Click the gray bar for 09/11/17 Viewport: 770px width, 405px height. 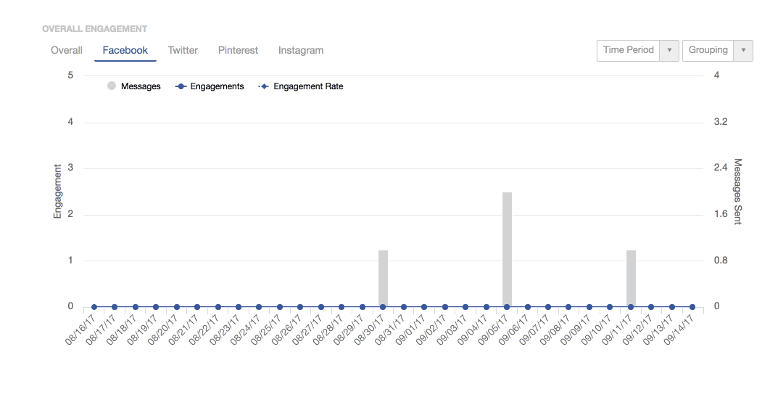(631, 278)
